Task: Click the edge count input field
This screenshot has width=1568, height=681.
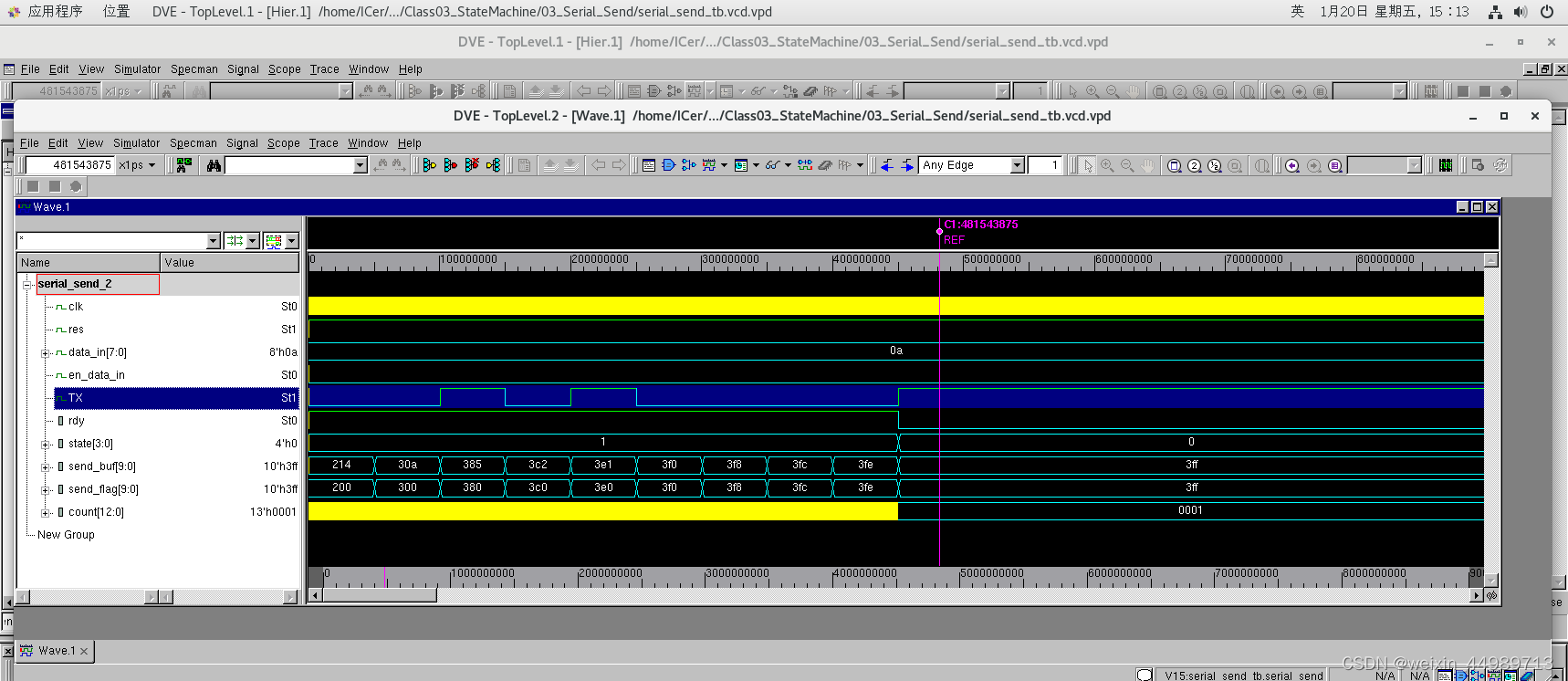Action: tap(1045, 165)
